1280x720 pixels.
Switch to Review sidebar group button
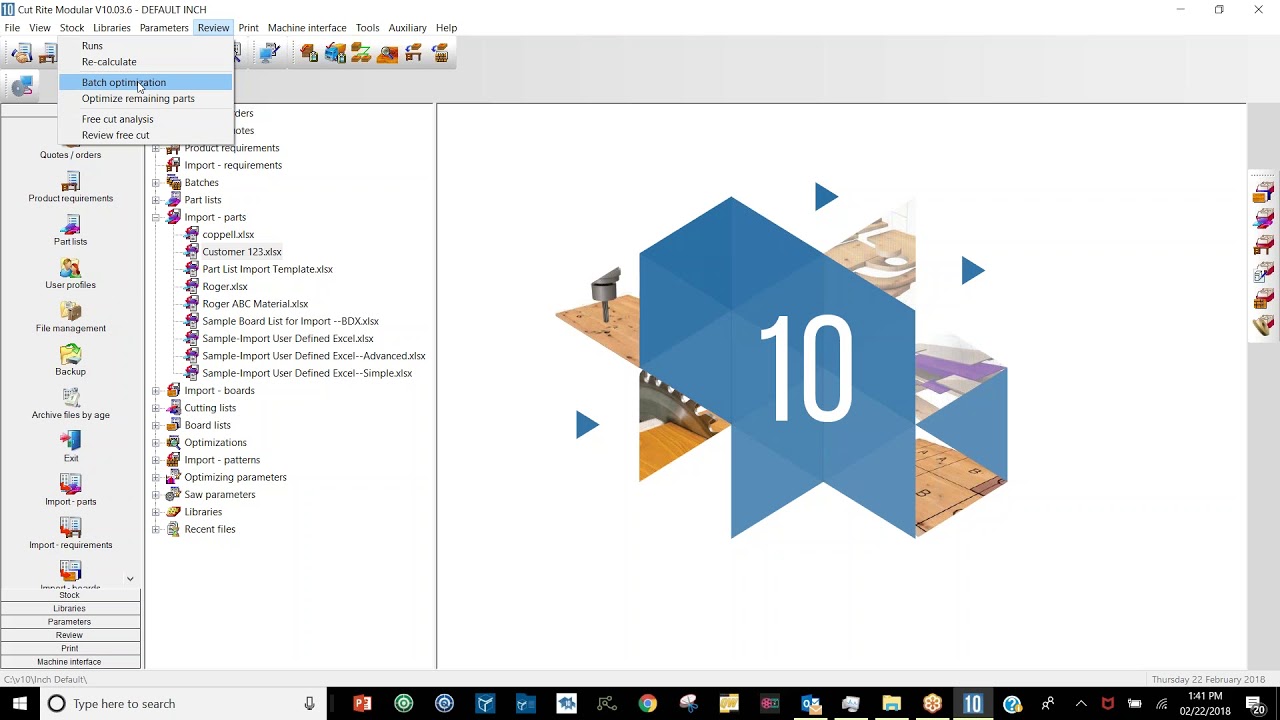(70, 635)
